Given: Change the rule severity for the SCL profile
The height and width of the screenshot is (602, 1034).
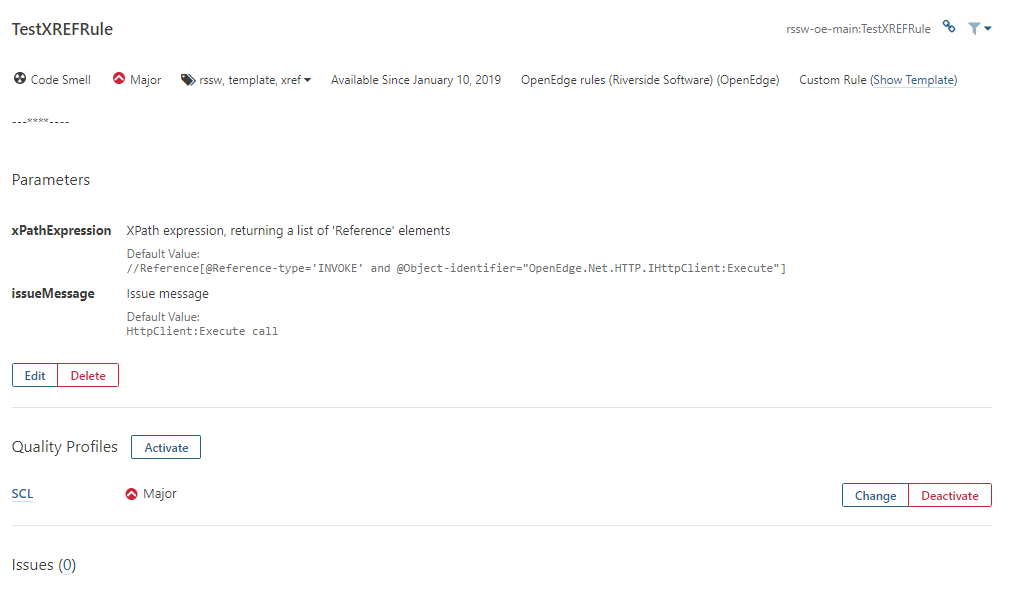Looking at the screenshot, I should 874,495.
